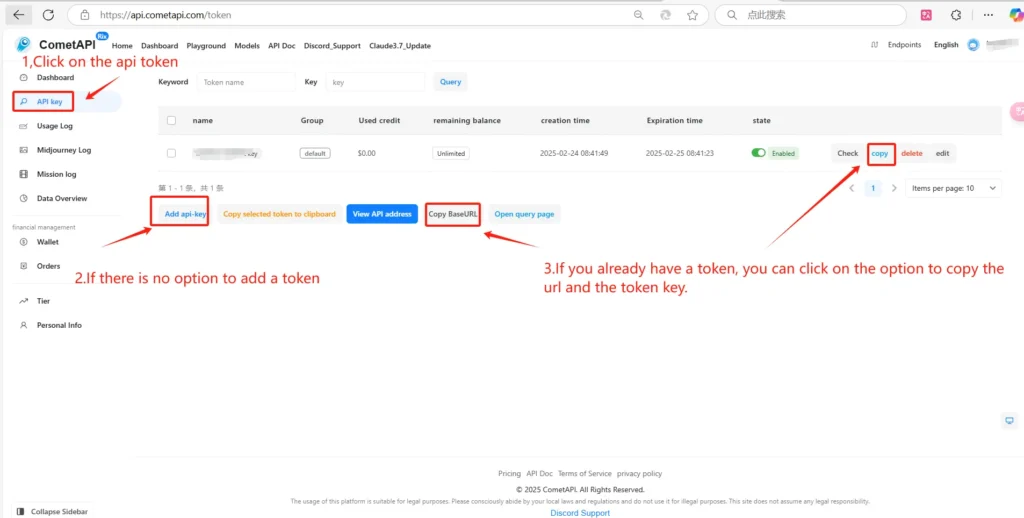Click the Token name keyword input field
This screenshot has height=518, width=1024.
click(246, 82)
